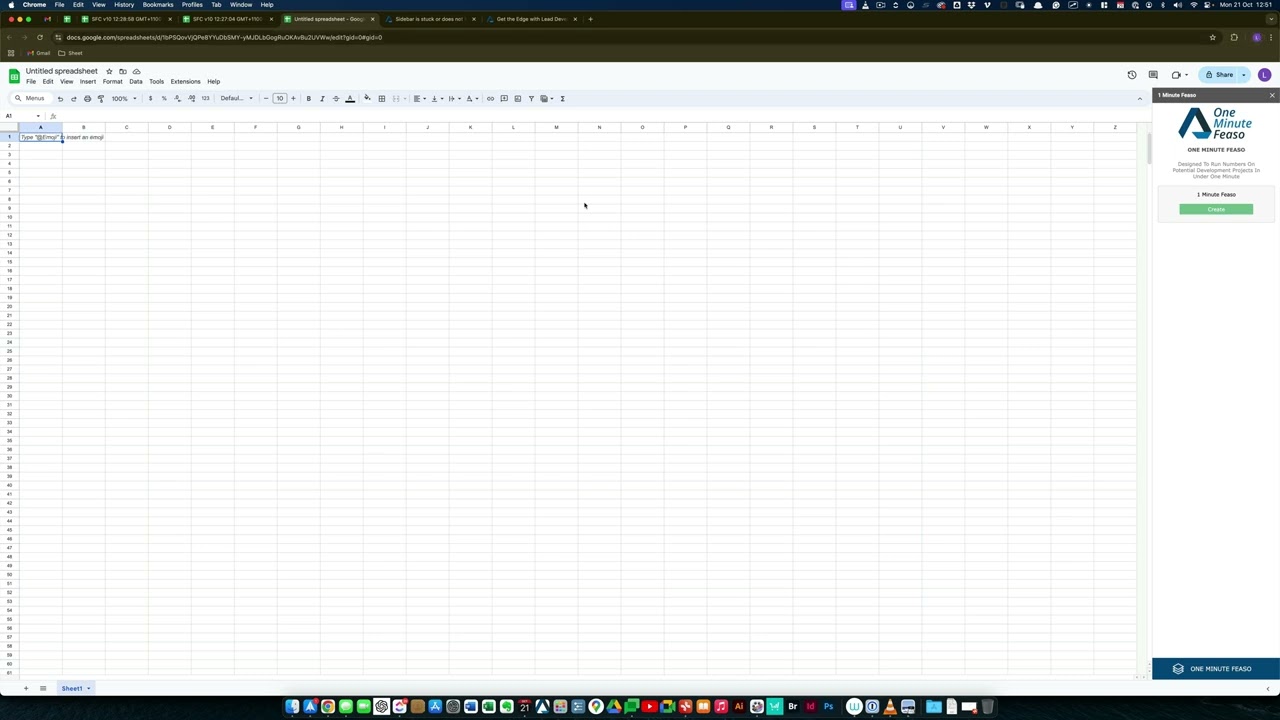
Task: Open the Insert menu
Action: coord(88,81)
